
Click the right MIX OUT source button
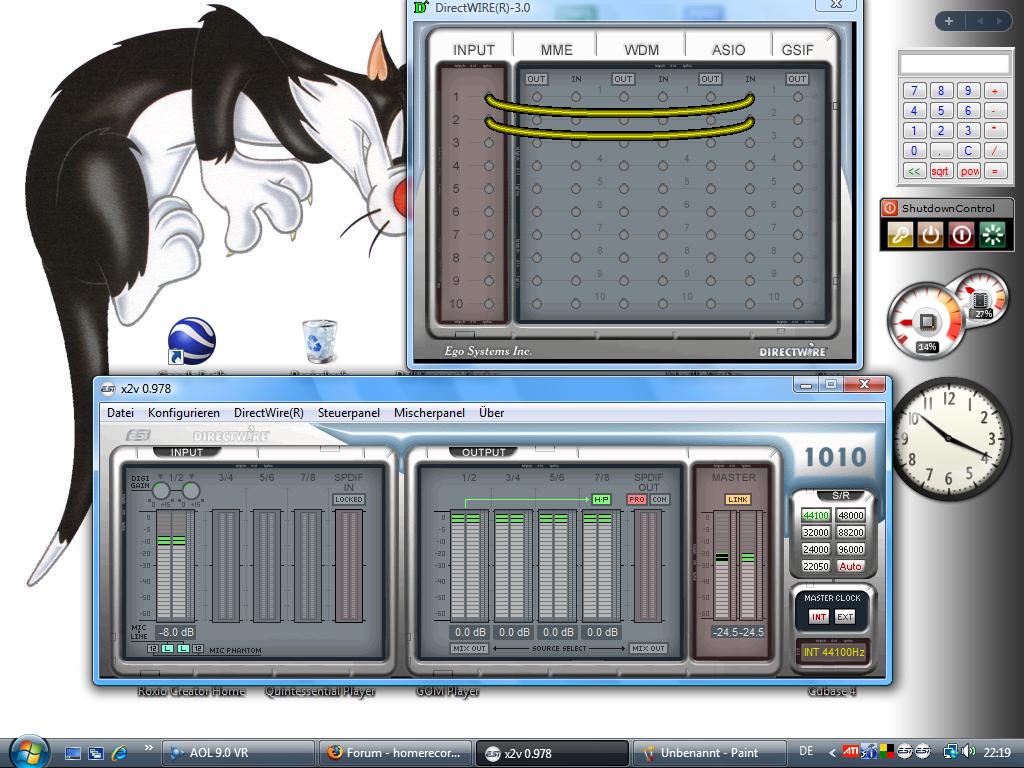click(648, 648)
